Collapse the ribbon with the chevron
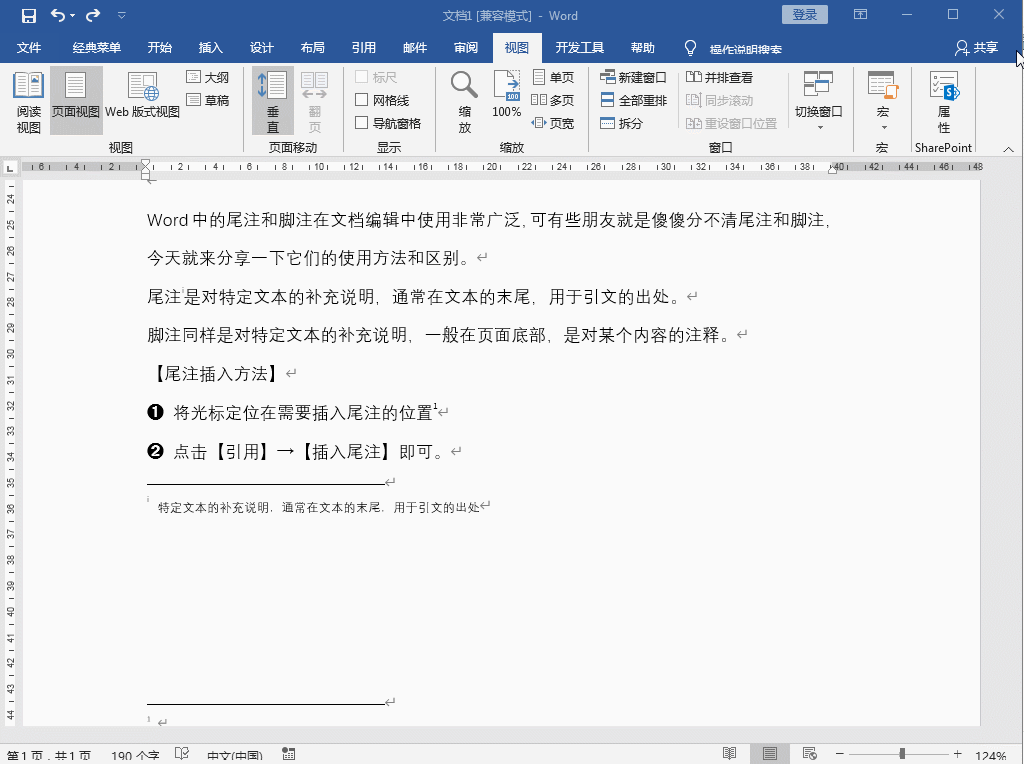This screenshot has width=1024, height=764. pos(1008,150)
